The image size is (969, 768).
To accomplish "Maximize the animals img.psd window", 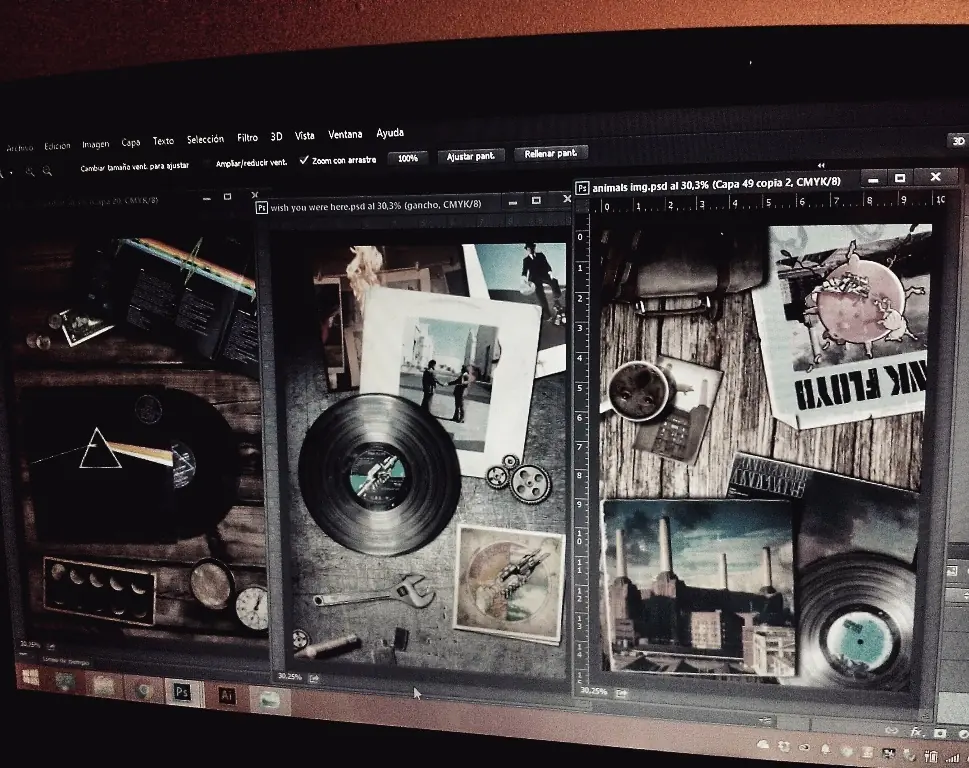I will click(900, 178).
